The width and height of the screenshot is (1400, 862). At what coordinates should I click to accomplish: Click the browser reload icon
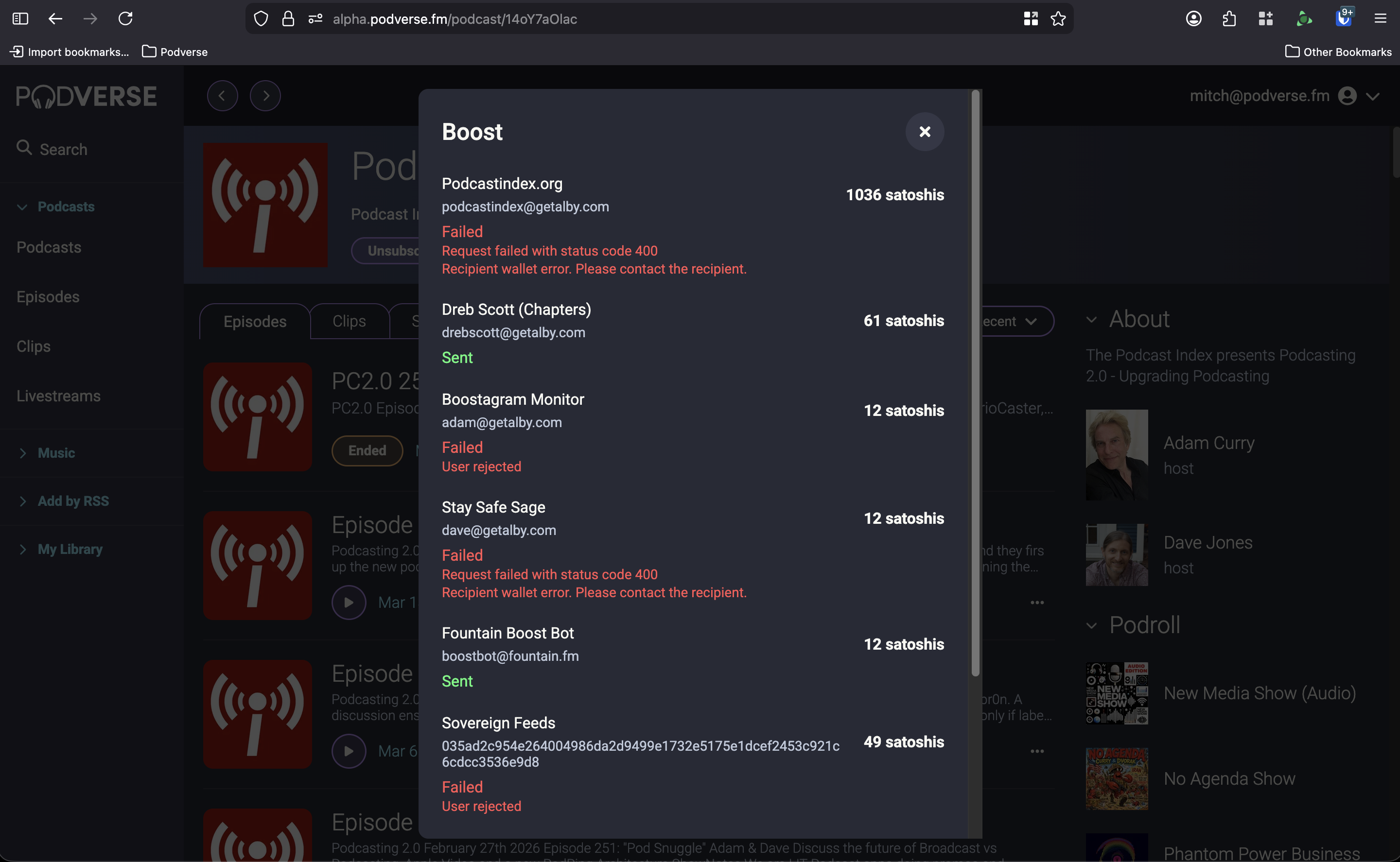pyautogui.click(x=125, y=19)
